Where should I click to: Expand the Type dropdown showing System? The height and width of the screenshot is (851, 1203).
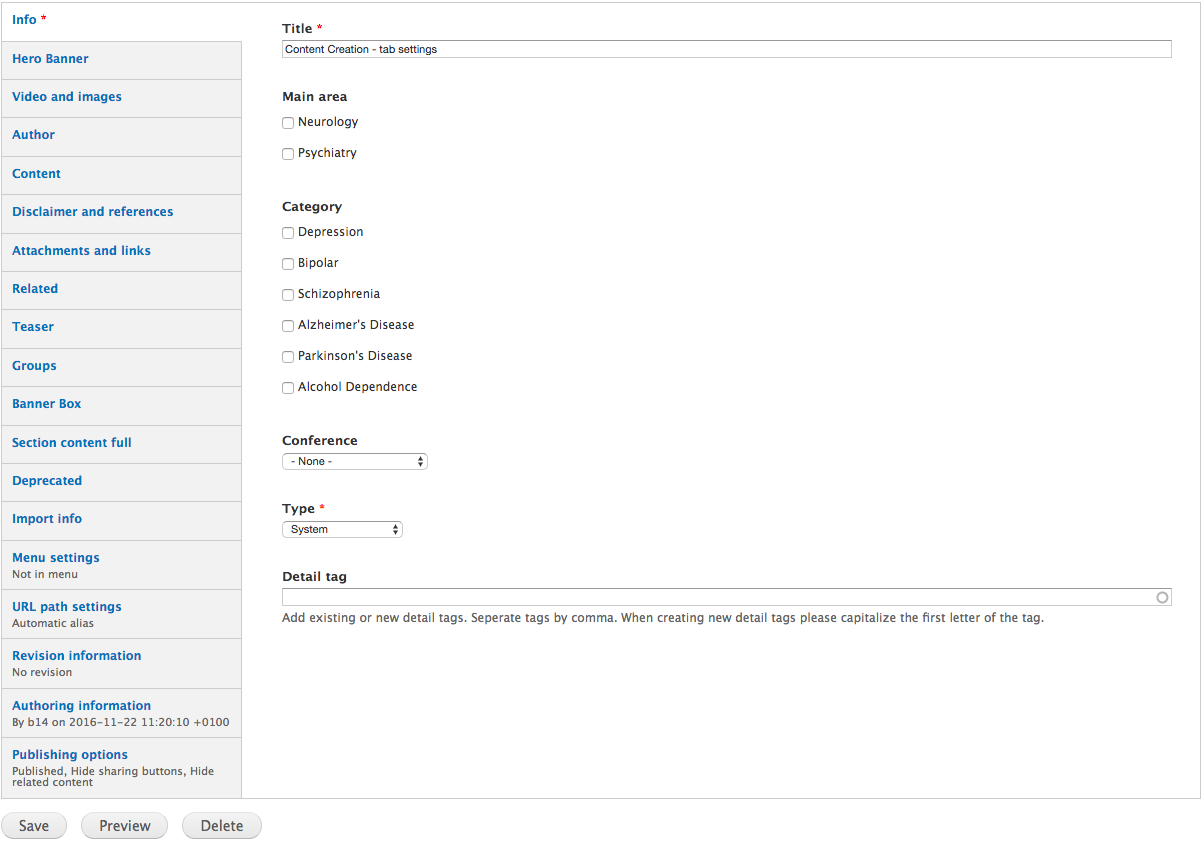coord(342,530)
